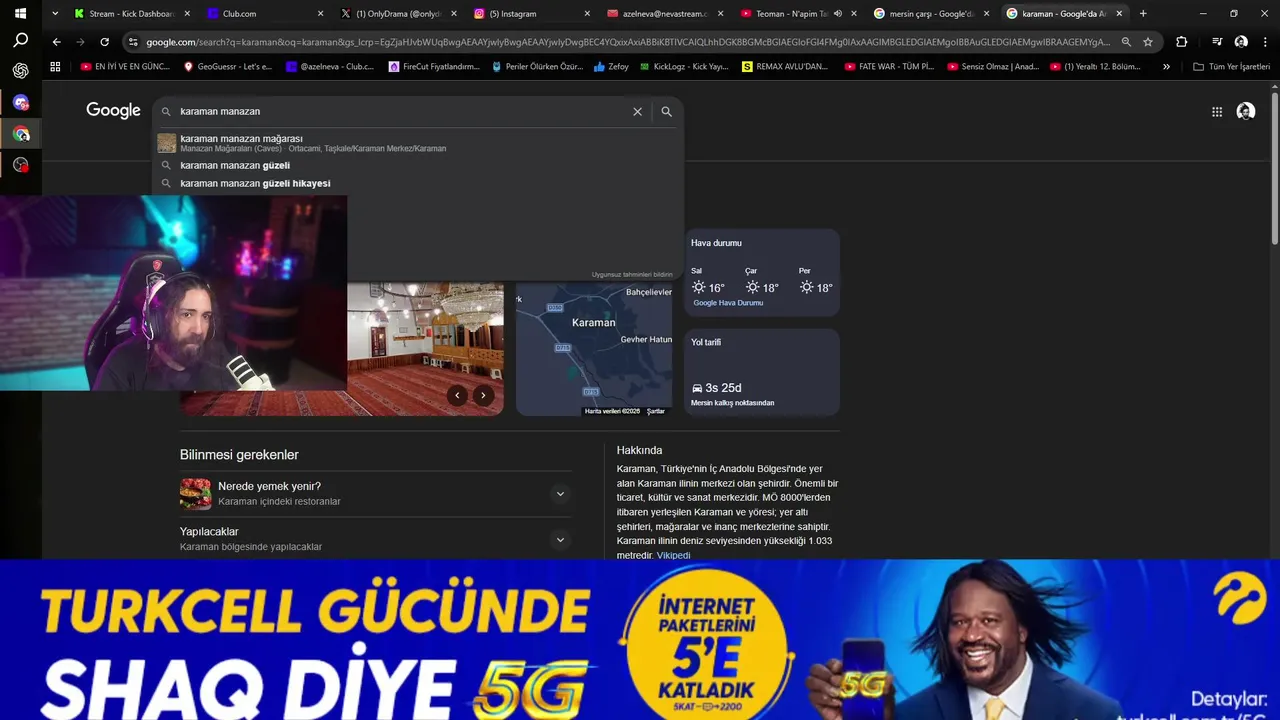Open the media controls button
This screenshot has height=720, width=1280.
click(1216, 42)
